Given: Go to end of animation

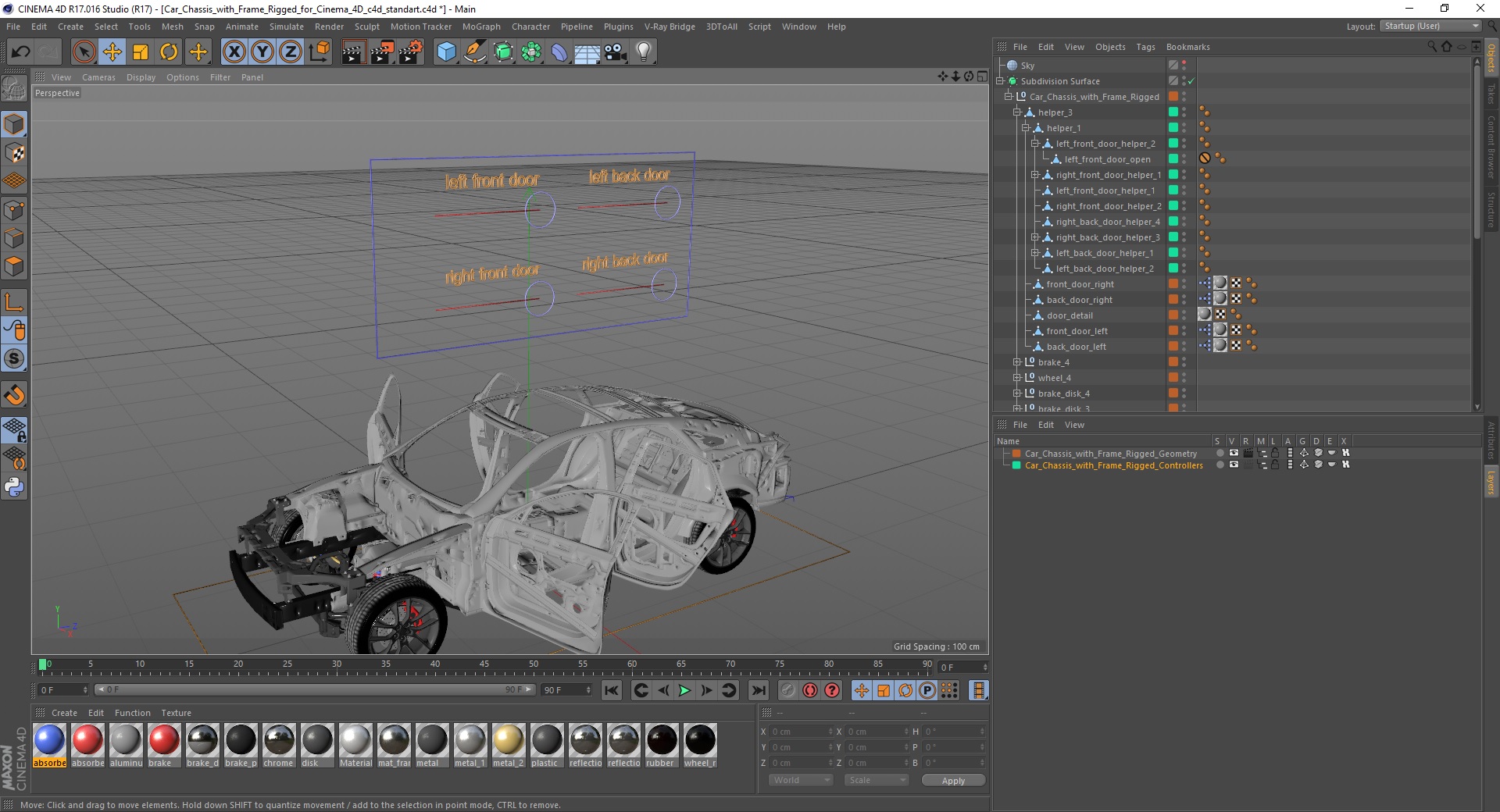Looking at the screenshot, I should pos(758,690).
